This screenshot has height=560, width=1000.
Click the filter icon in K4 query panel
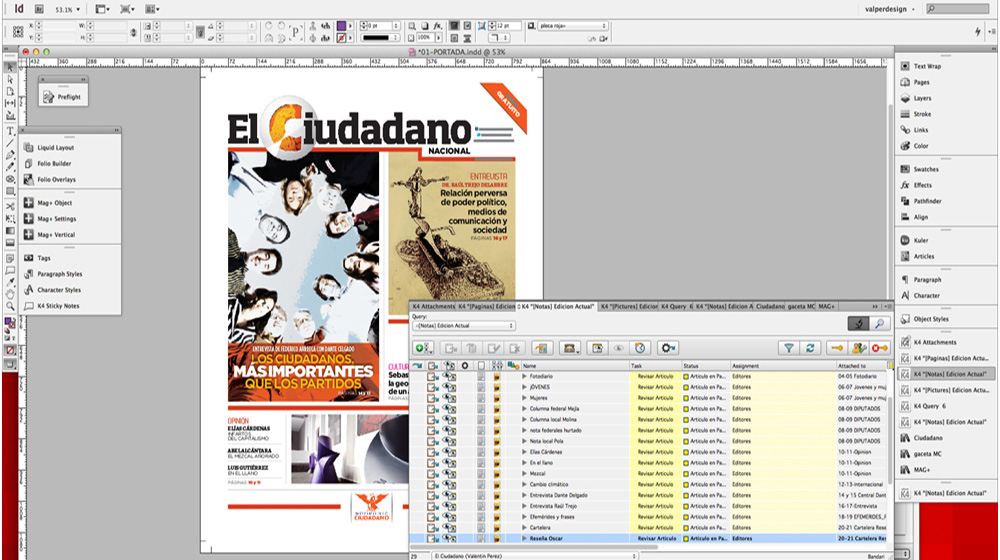(788, 348)
